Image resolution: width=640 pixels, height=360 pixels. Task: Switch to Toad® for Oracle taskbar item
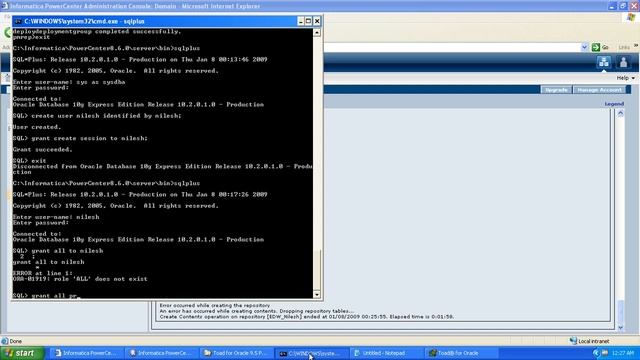pyautogui.click(x=461, y=353)
